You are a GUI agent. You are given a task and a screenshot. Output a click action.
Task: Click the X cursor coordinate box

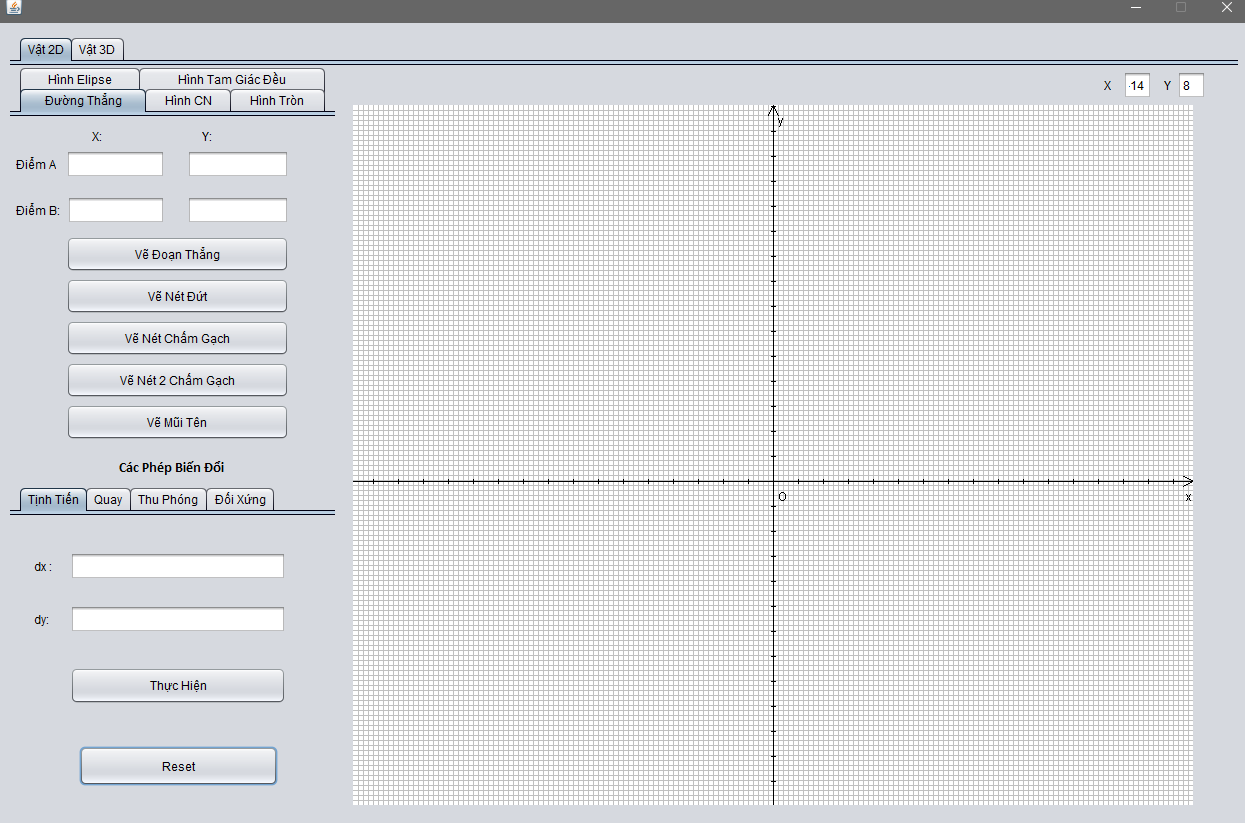pyautogui.click(x=1137, y=85)
